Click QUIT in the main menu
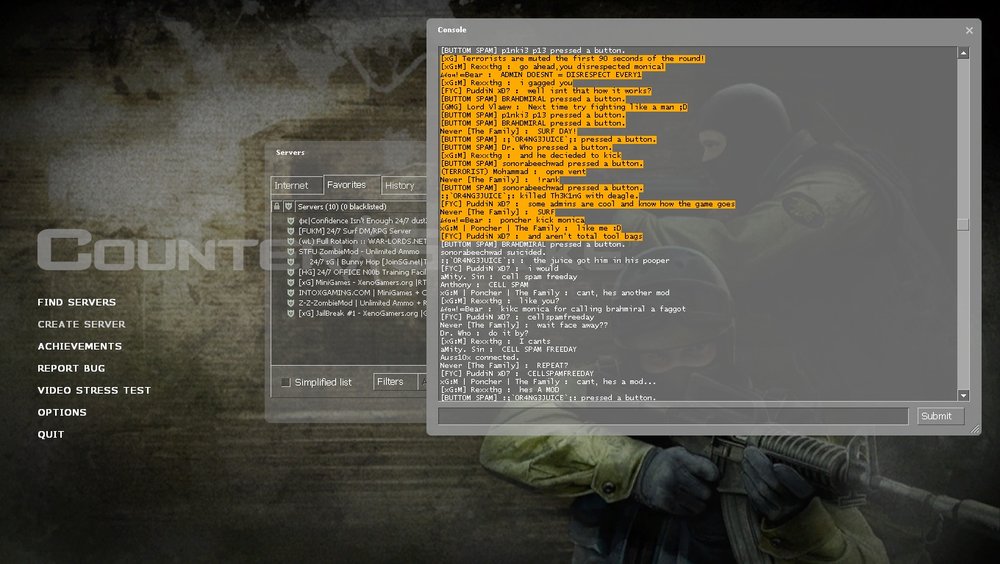The width and height of the screenshot is (1000, 564). (51, 434)
